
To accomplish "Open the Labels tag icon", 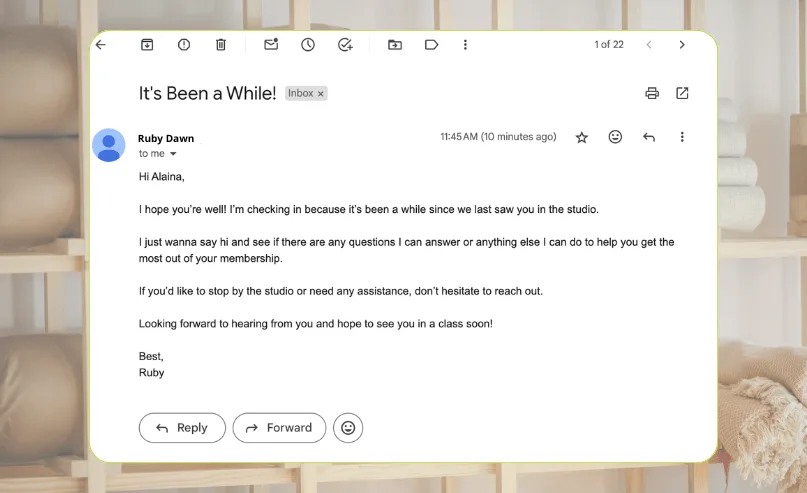I will pyautogui.click(x=431, y=45).
